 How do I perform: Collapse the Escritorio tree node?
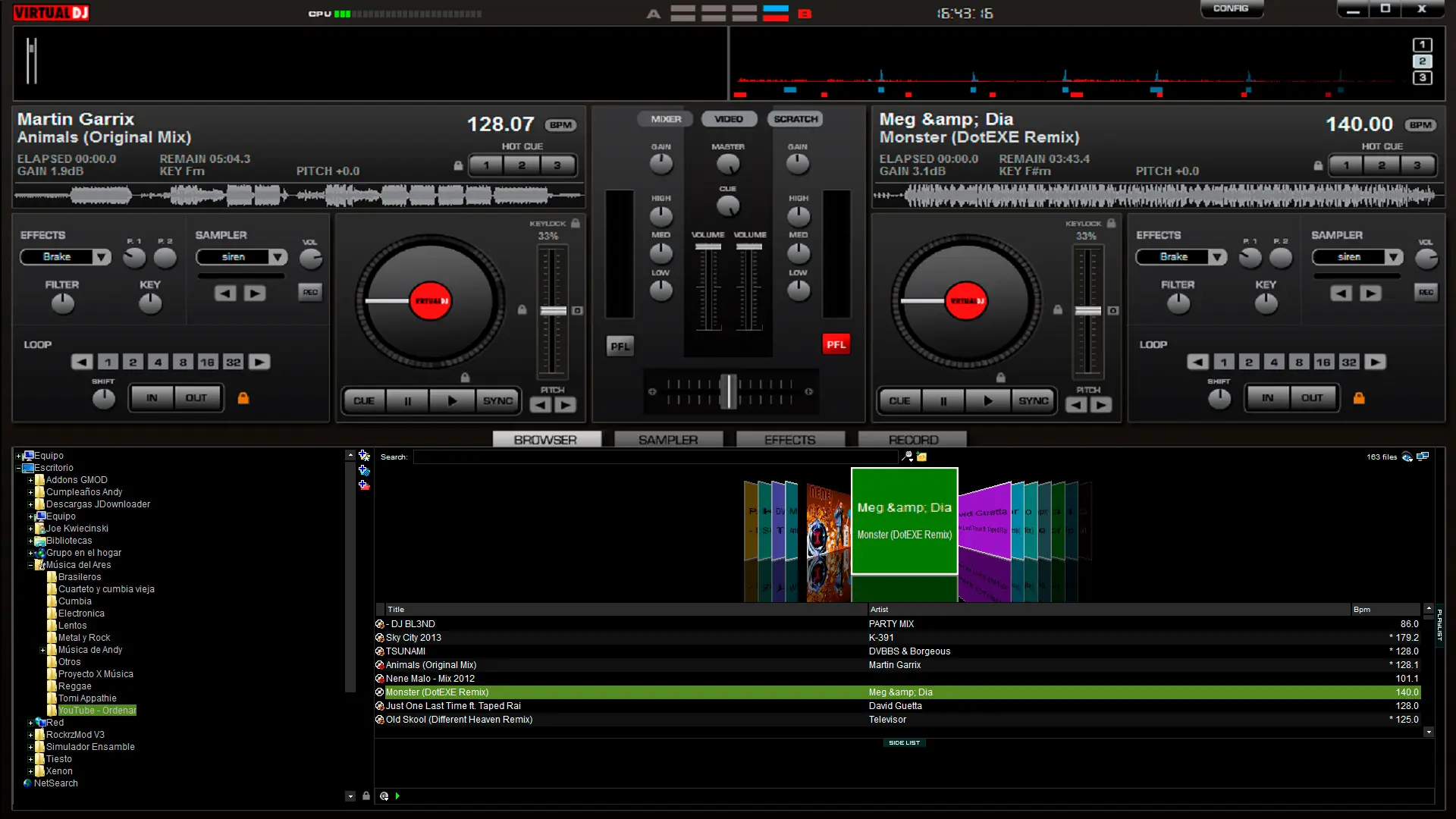coord(19,468)
